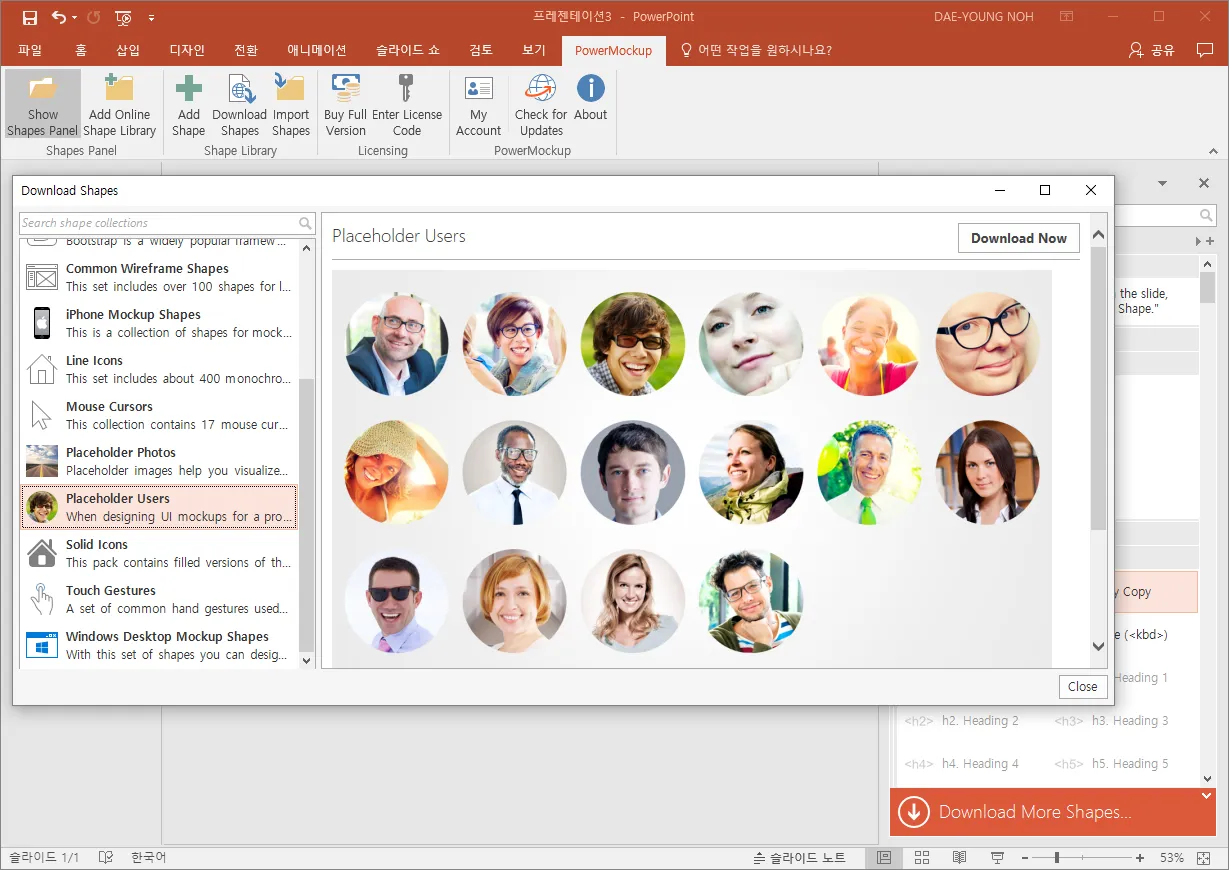
Task: Open the shapes panel options dropdown arrow
Action: tap(1162, 184)
